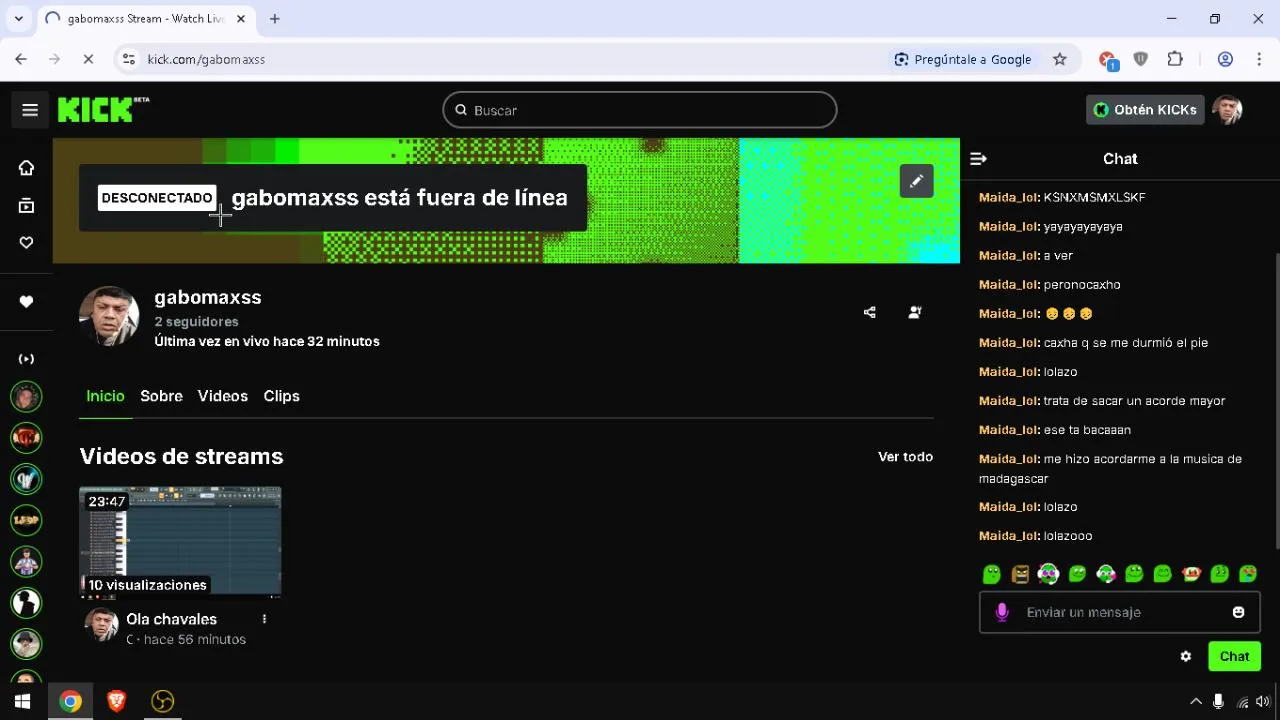Click Pregúntale a Google button
1280x720 pixels.
963,59
